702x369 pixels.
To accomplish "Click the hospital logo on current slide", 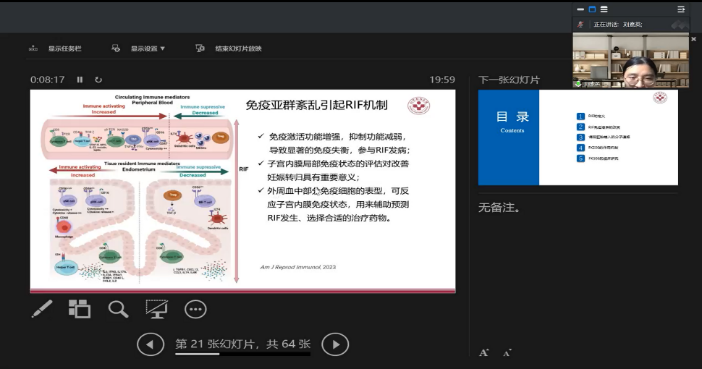I will pyautogui.click(x=419, y=106).
